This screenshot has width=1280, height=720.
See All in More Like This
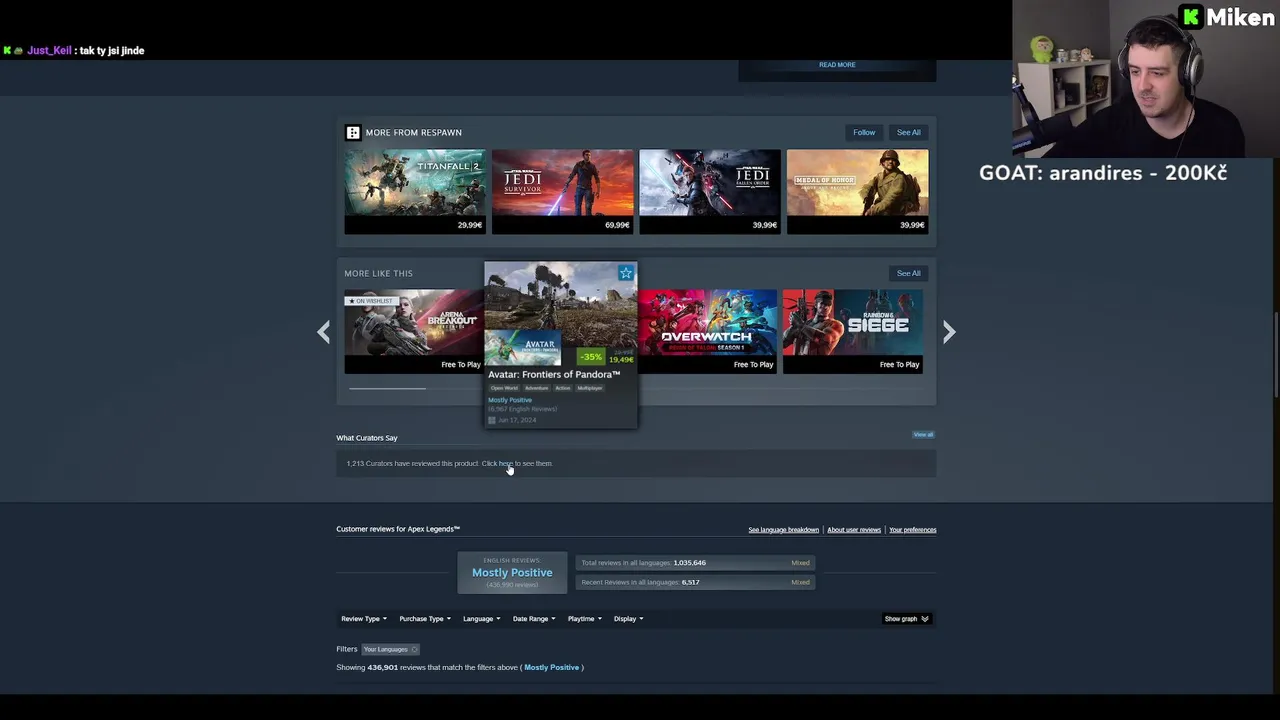[x=908, y=273]
